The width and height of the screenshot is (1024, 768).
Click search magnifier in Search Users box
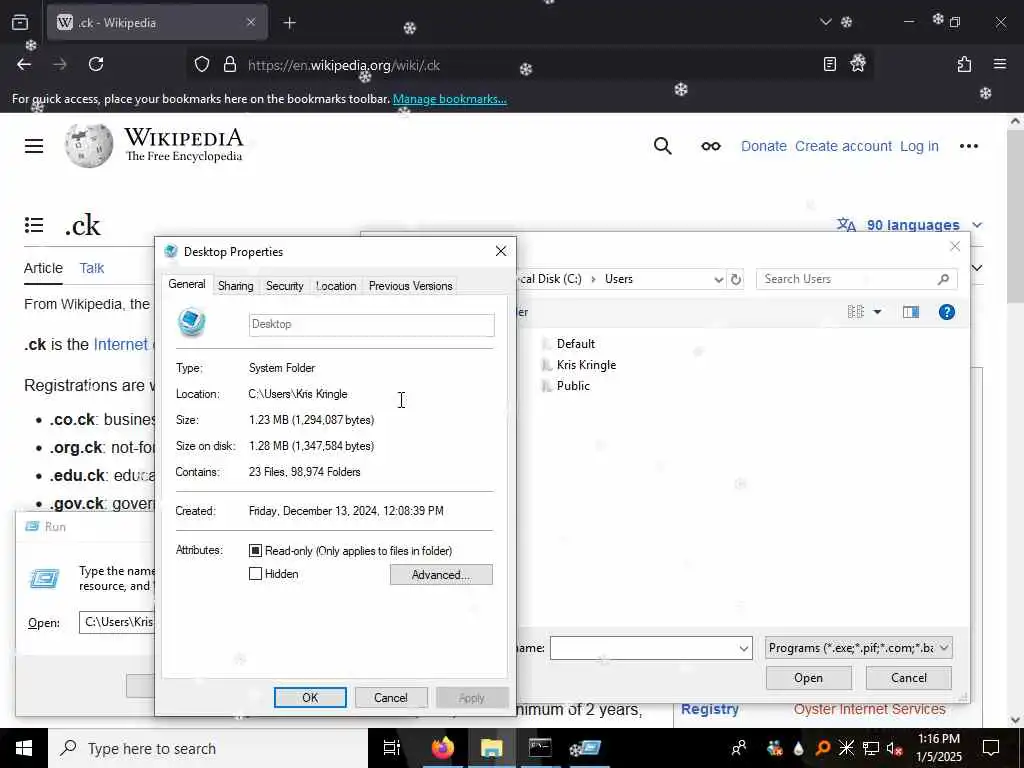click(x=943, y=280)
